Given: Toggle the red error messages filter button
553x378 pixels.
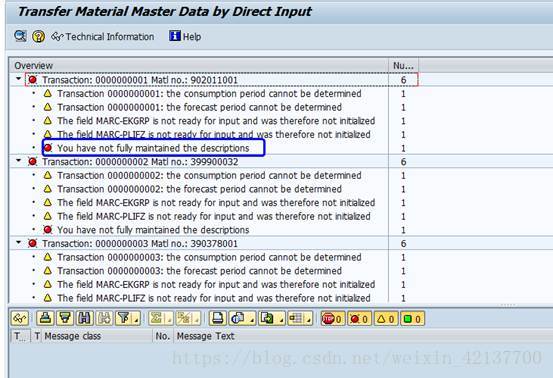Looking at the screenshot, I should point(359,319).
